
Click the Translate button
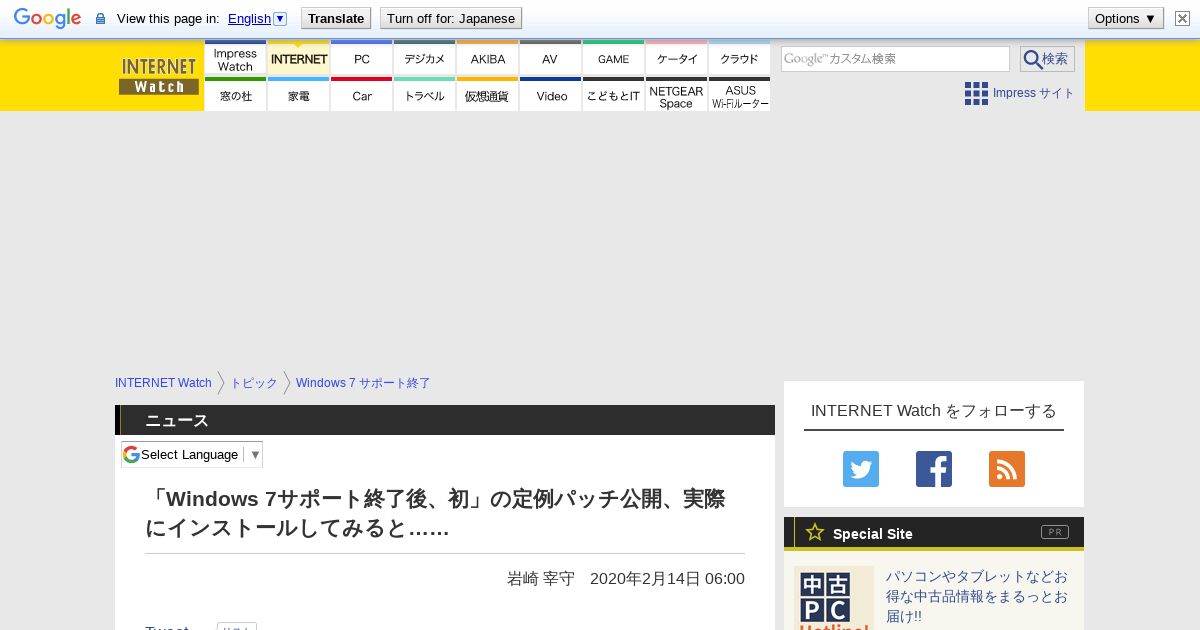click(336, 18)
